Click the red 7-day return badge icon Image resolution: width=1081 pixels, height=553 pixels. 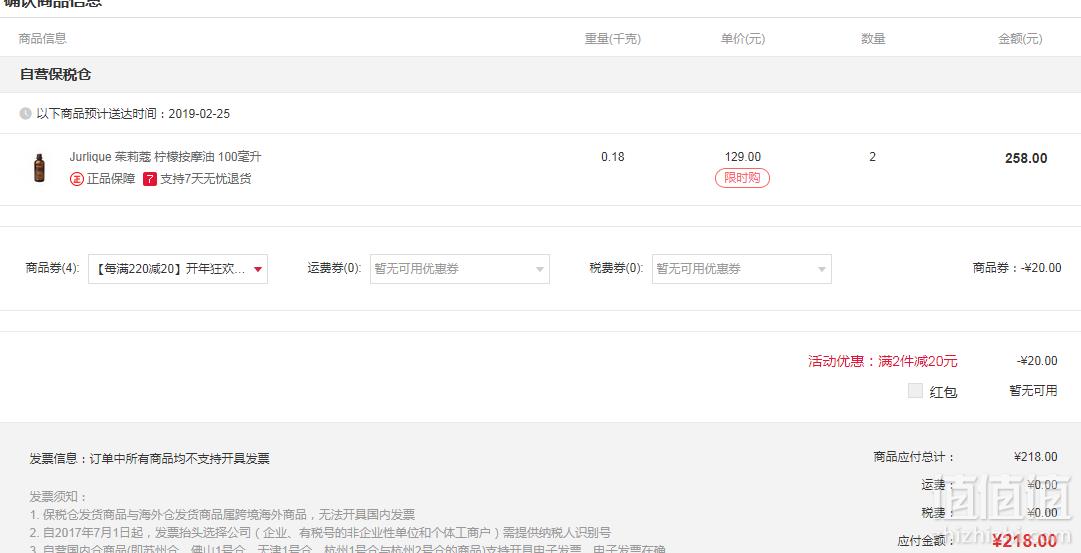point(150,179)
